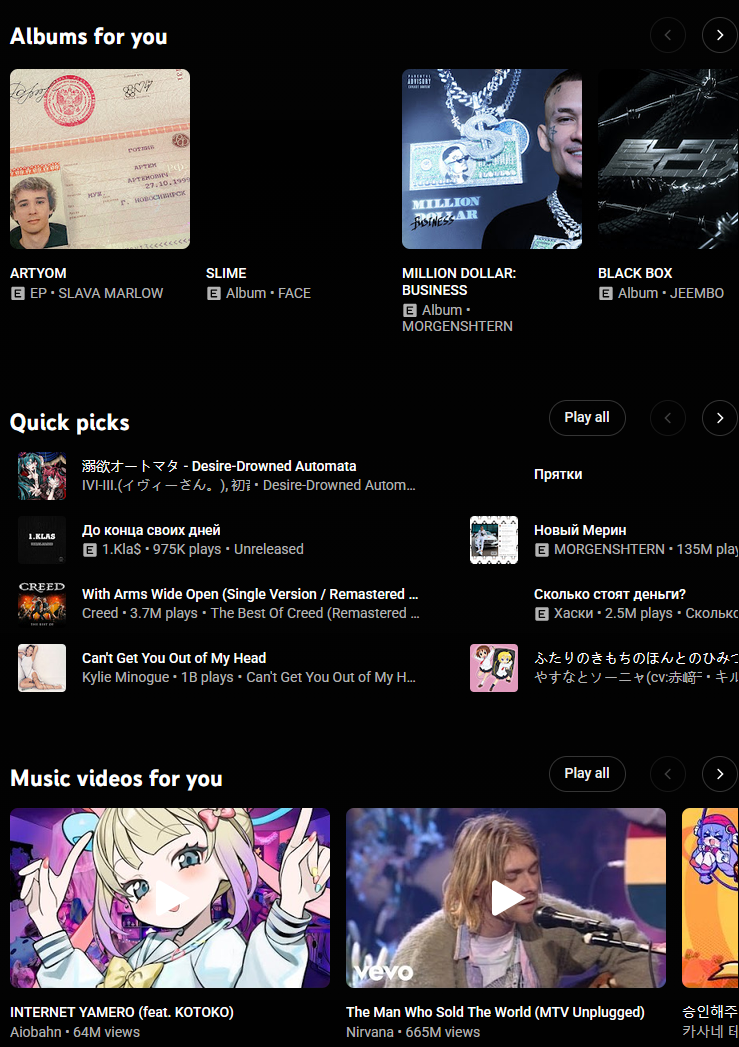
Task: Show previous Quick picks songs
Action: pyautogui.click(x=668, y=418)
